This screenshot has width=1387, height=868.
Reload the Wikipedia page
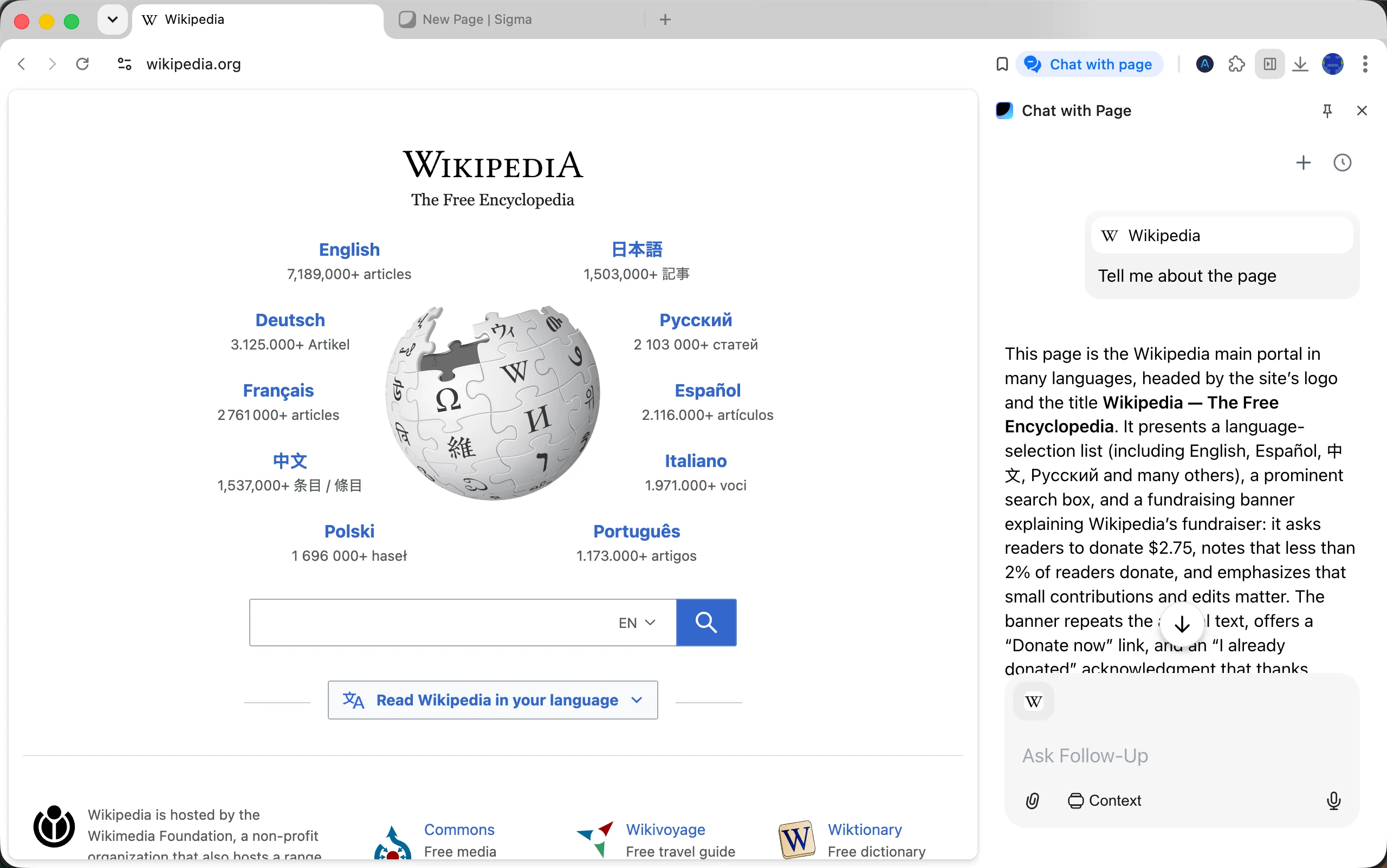pyautogui.click(x=83, y=64)
